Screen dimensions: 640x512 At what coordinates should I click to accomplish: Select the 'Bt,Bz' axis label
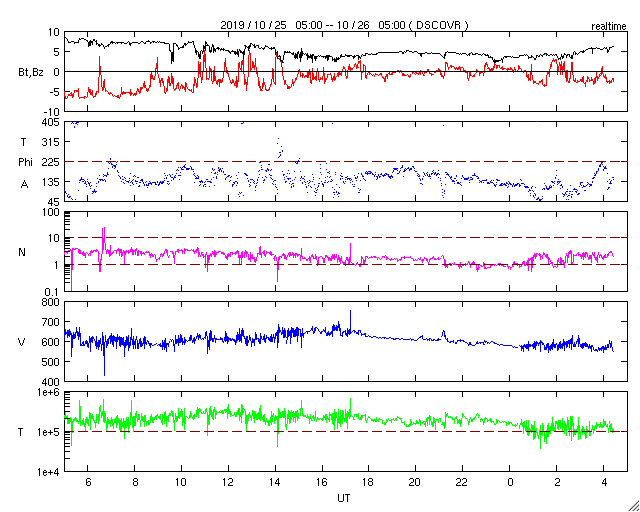click(x=31, y=74)
